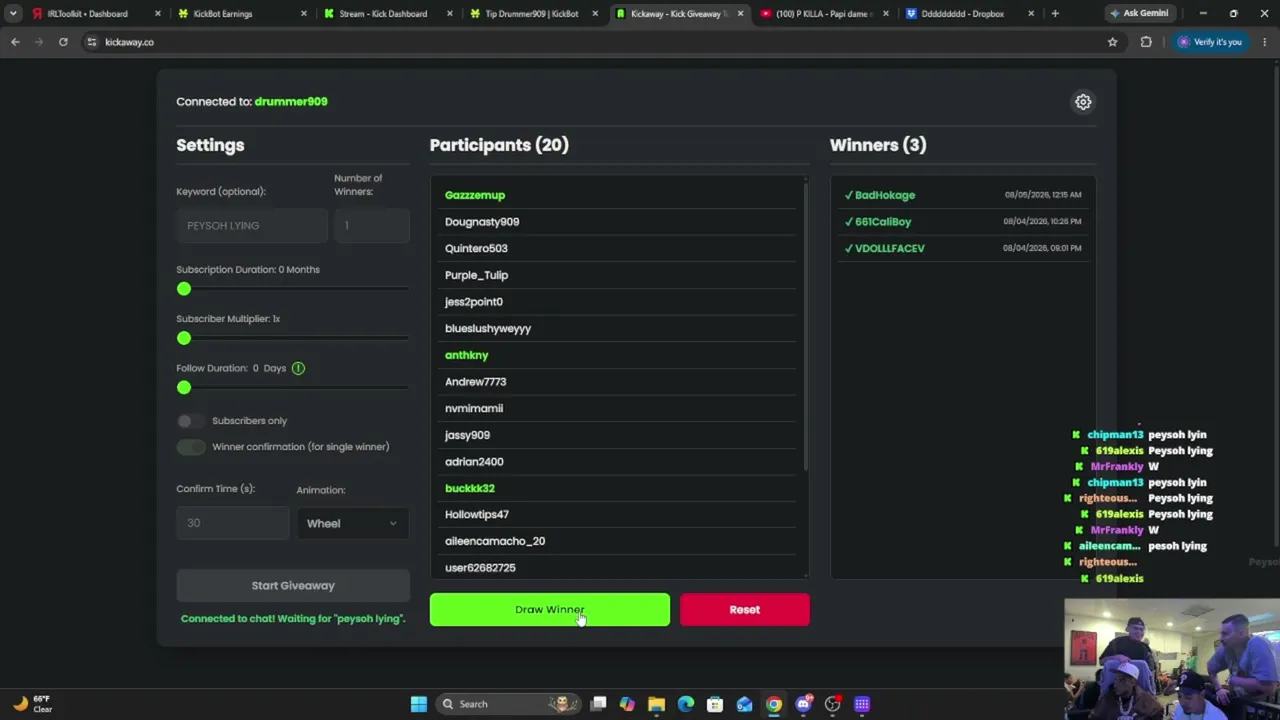Select participant Purple_Tulip
This screenshot has height=720, width=1280.
pyautogui.click(x=476, y=275)
